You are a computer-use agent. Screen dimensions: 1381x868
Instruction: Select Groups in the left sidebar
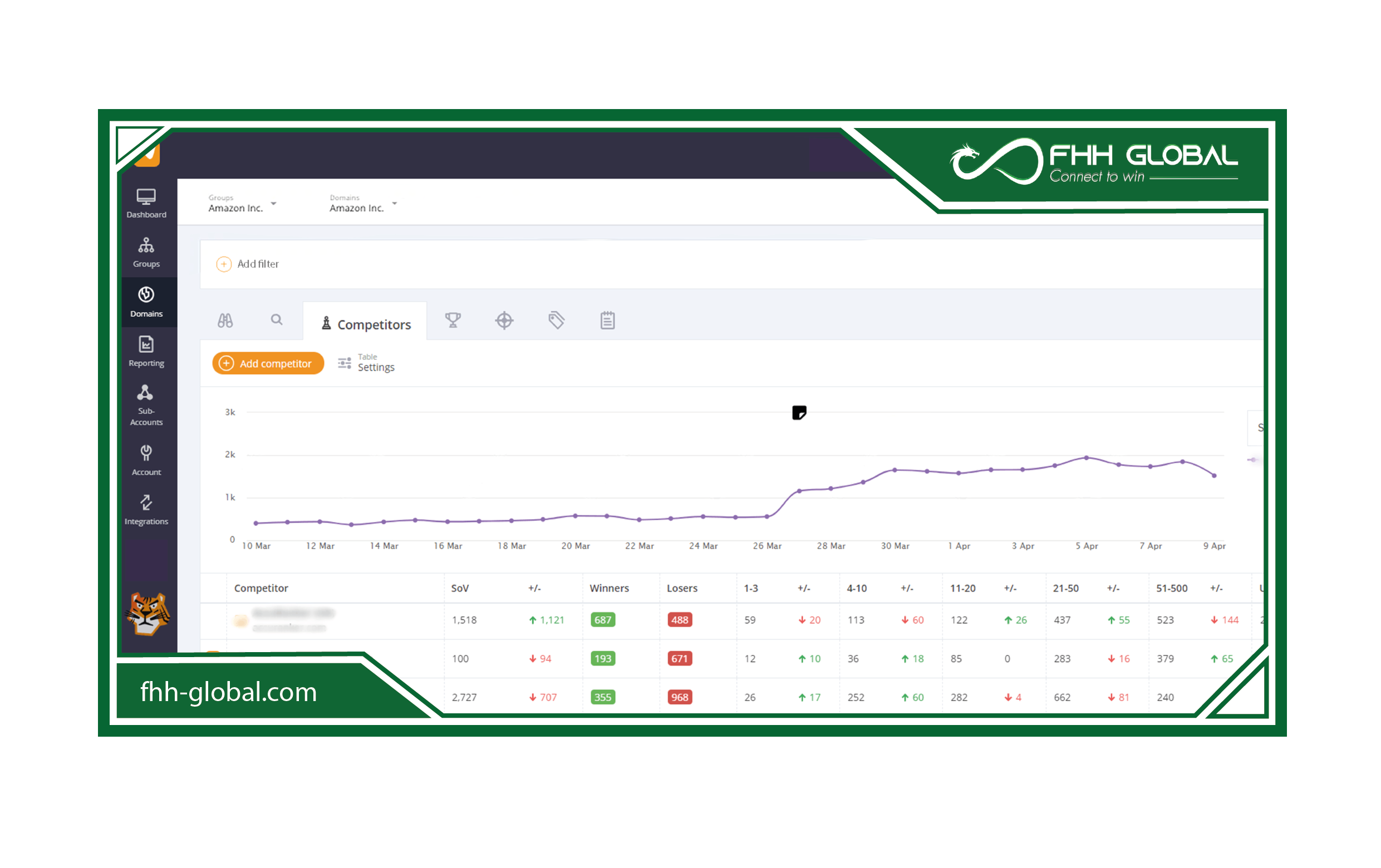pos(146,252)
